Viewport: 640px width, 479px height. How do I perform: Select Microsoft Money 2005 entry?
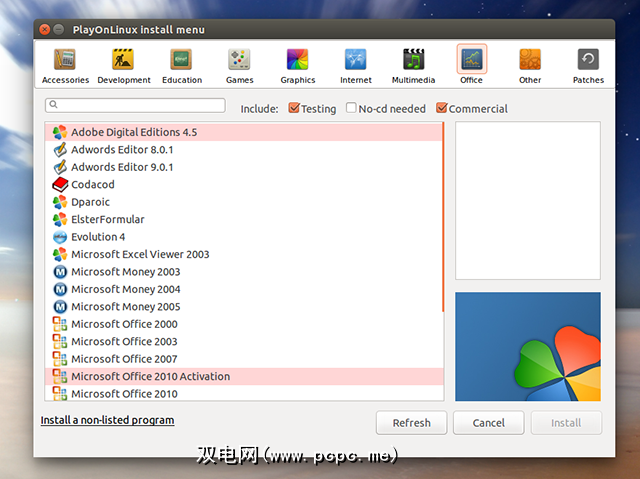click(x=244, y=307)
